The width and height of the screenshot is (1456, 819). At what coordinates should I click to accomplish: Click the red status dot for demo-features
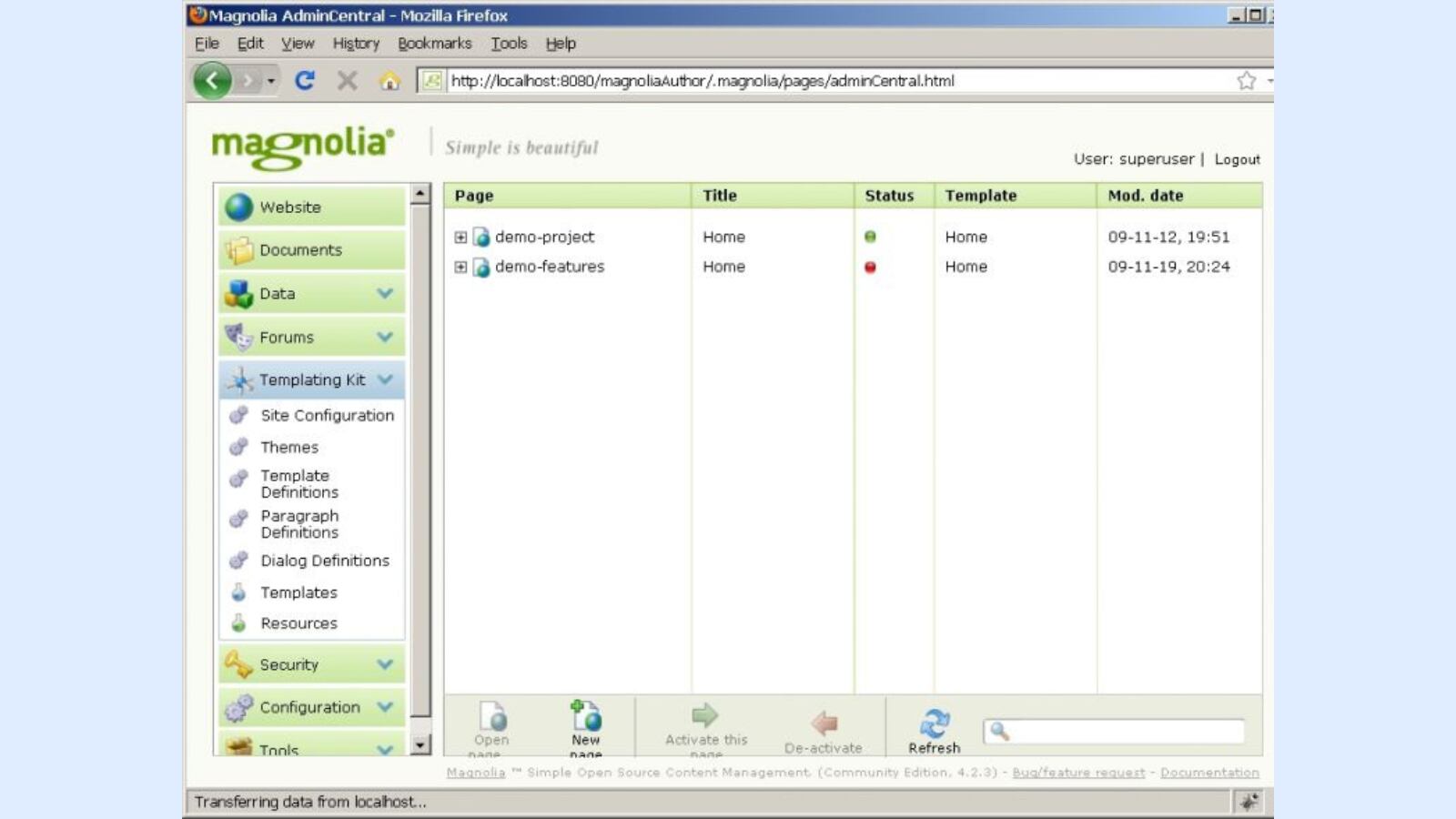870,267
